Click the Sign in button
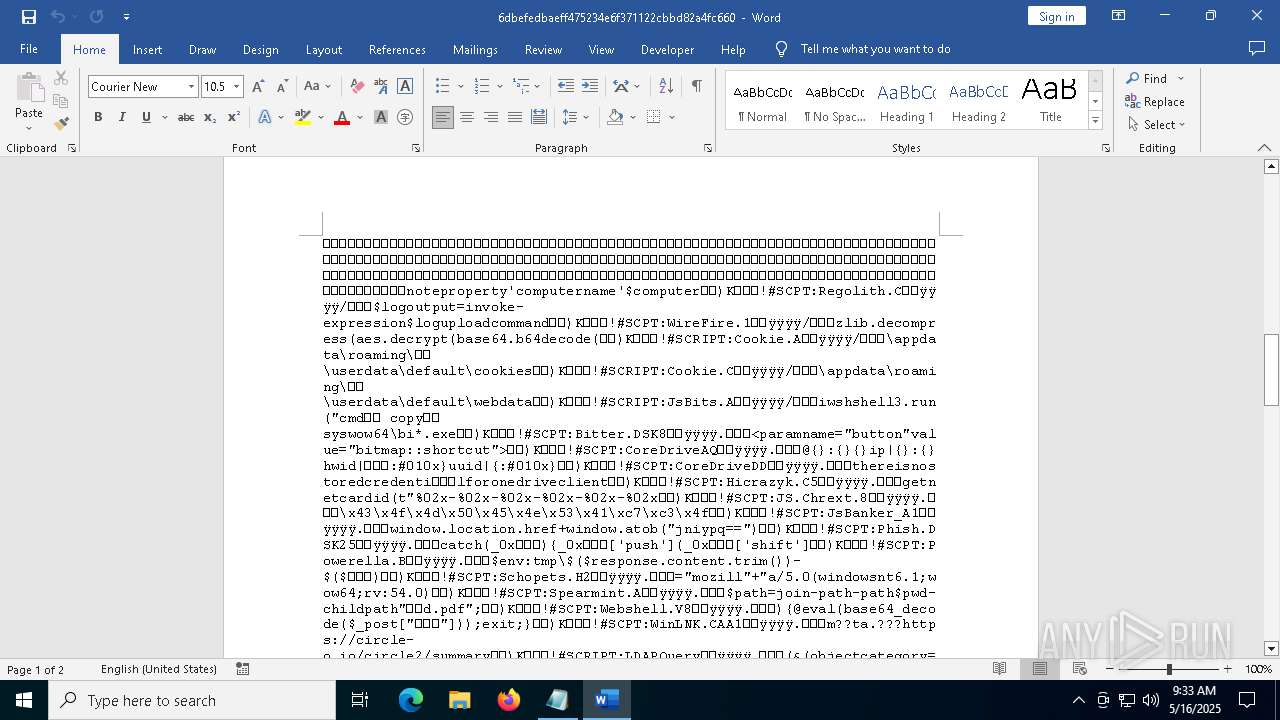 pyautogui.click(x=1056, y=16)
